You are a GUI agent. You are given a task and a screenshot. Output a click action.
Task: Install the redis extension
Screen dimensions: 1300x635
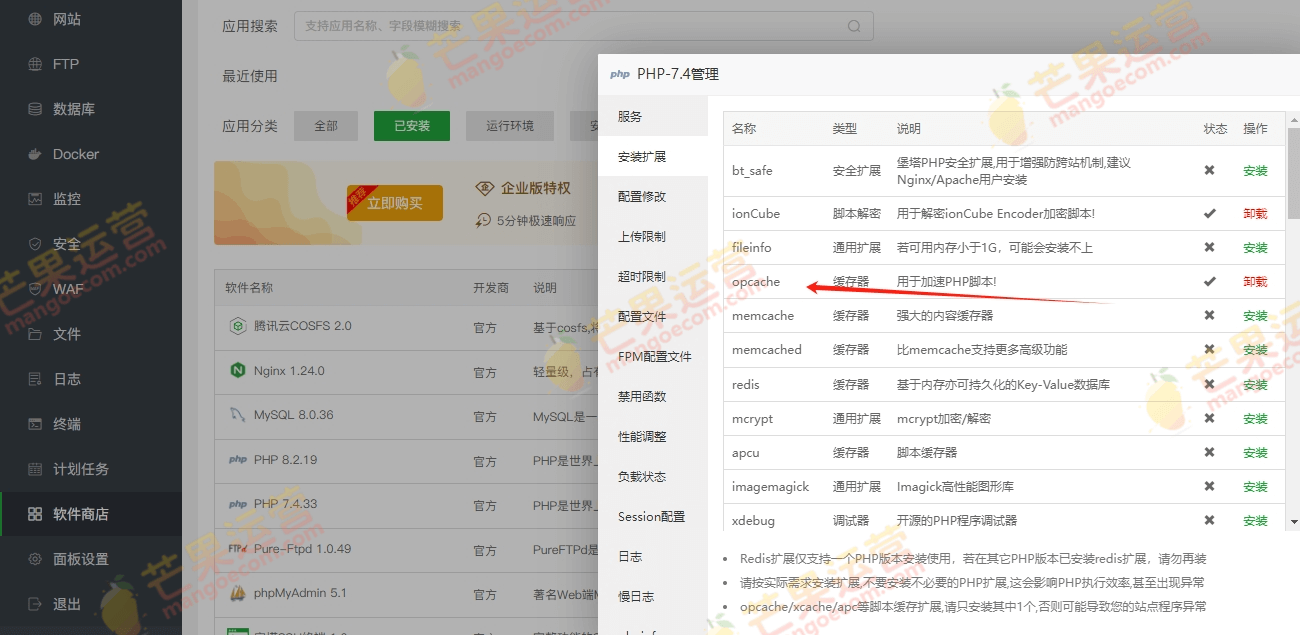1255,385
